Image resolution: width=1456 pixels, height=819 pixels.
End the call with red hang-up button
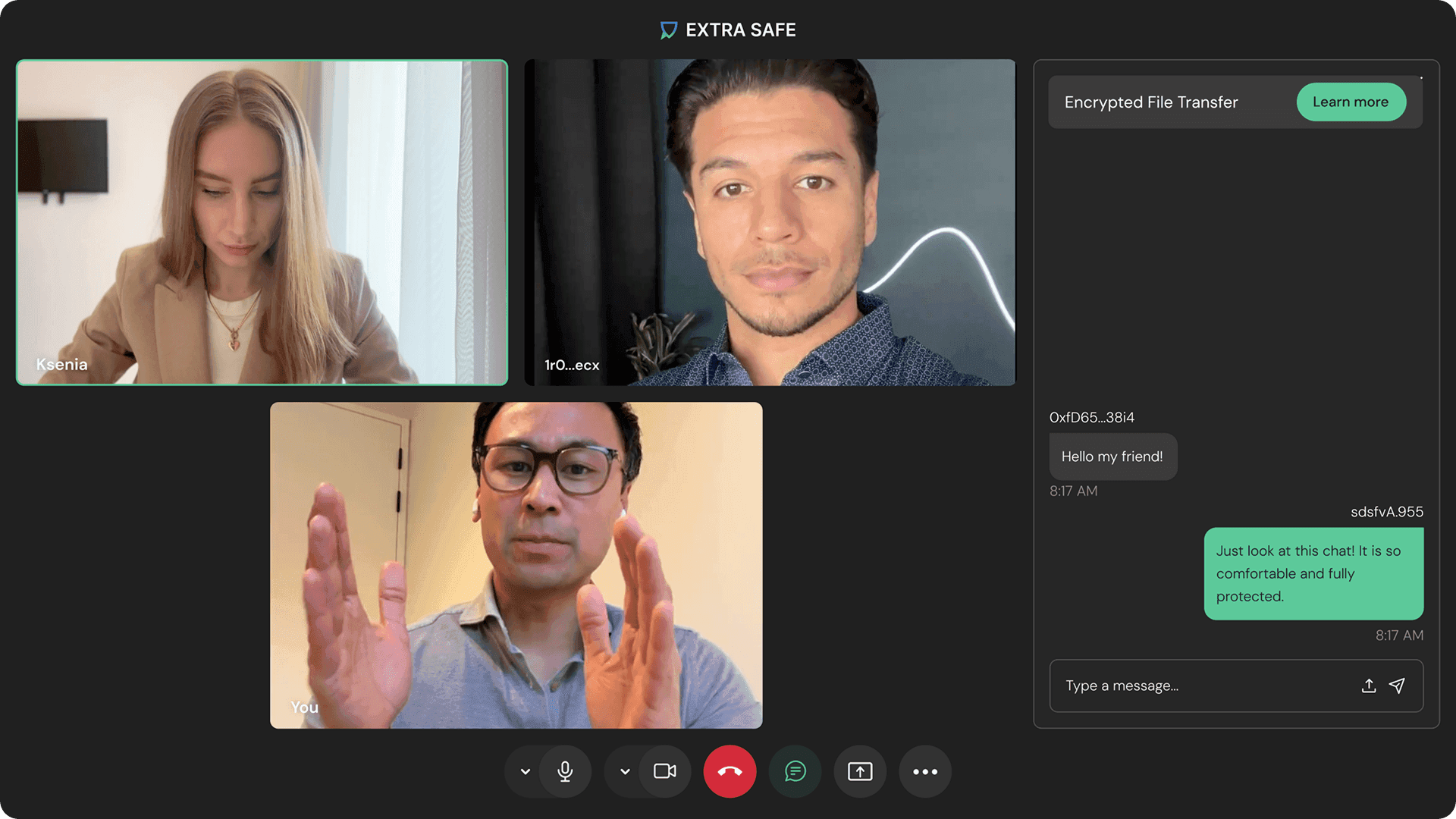pyautogui.click(x=730, y=771)
